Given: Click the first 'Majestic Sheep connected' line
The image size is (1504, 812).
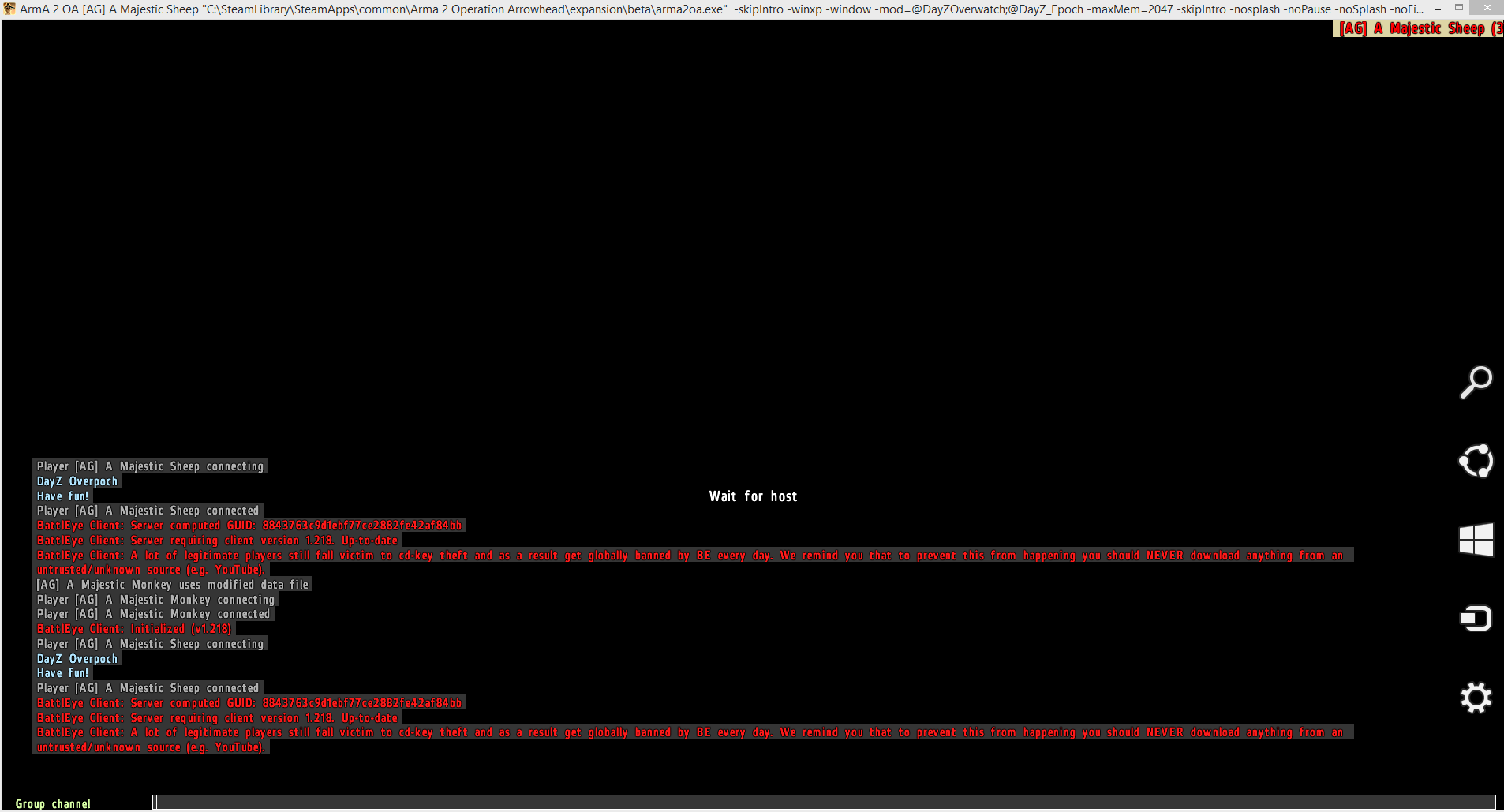Looking at the screenshot, I should coord(148,511).
